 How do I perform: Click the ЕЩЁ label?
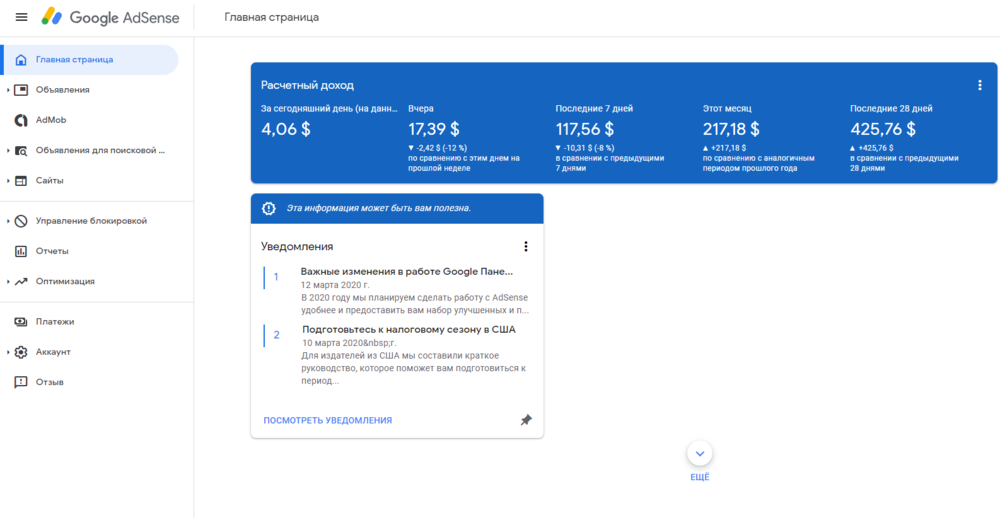coord(700,478)
